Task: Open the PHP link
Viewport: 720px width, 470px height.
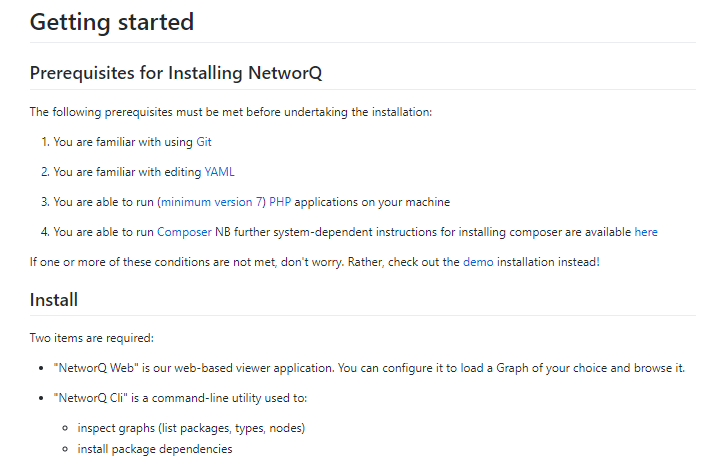Action: pos(280,202)
